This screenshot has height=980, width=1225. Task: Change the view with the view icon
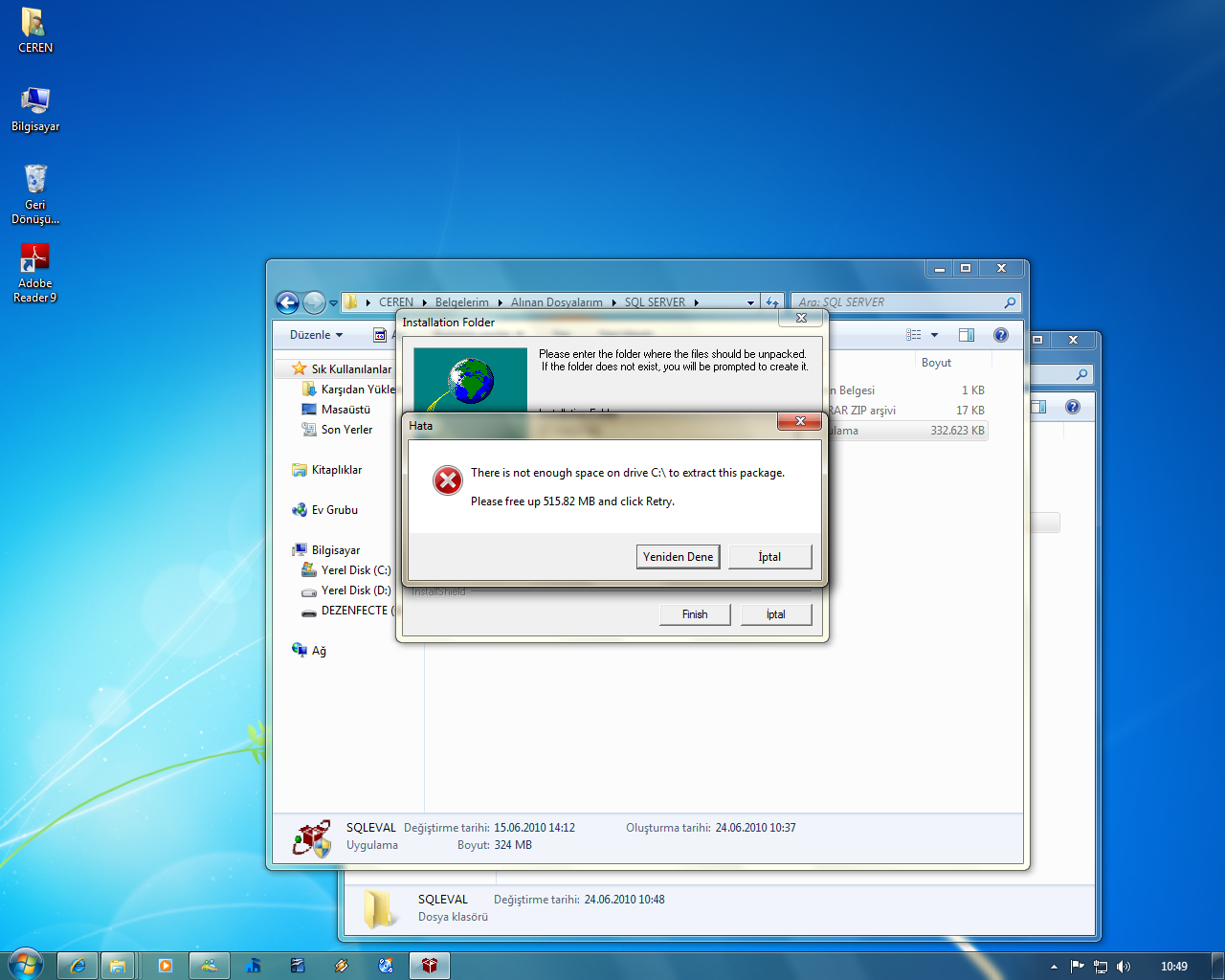pyautogui.click(x=914, y=335)
